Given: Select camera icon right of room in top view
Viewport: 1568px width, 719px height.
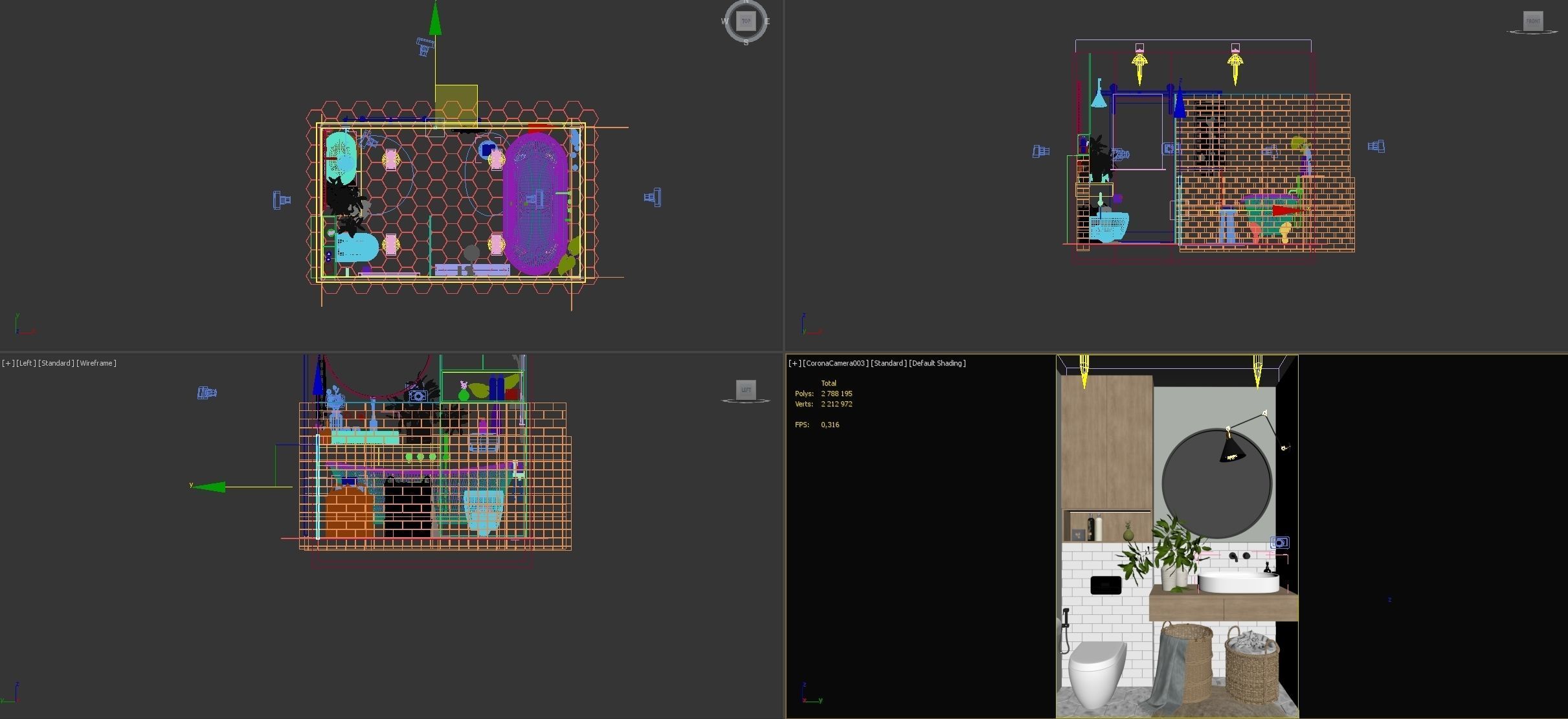Looking at the screenshot, I should tap(653, 197).
